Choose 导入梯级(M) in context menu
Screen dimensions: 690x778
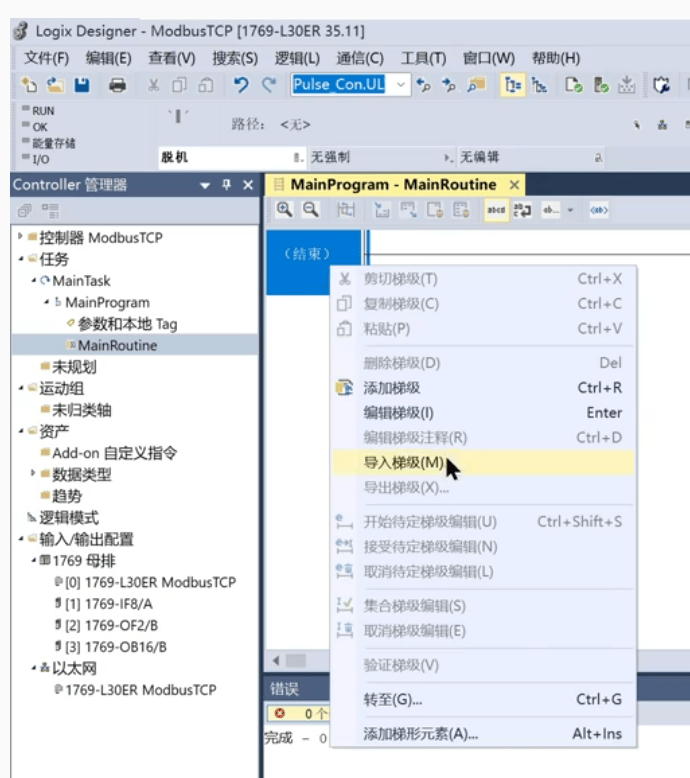tap(484, 463)
